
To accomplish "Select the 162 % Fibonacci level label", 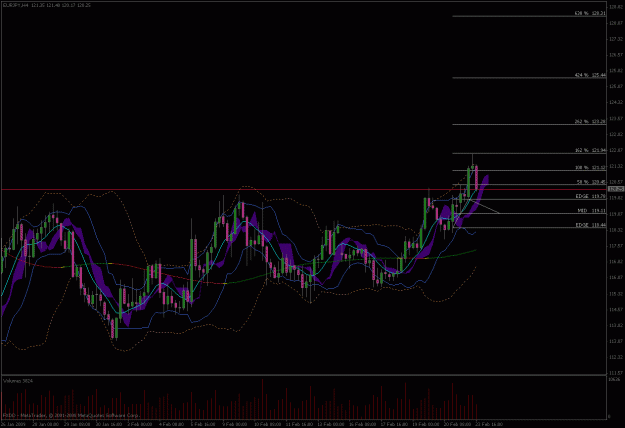I will point(590,150).
